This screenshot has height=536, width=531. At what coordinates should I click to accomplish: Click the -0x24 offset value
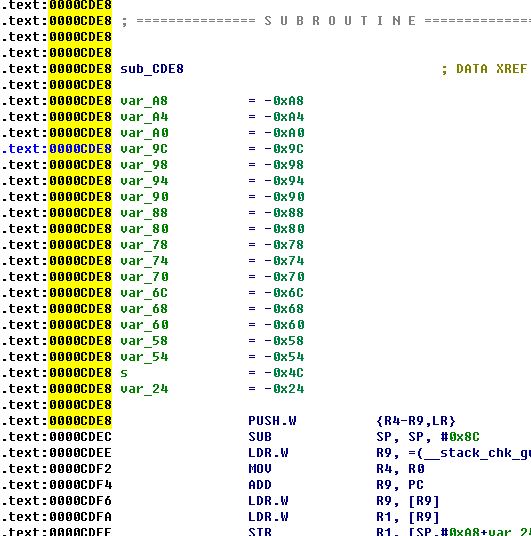[x=284, y=389]
